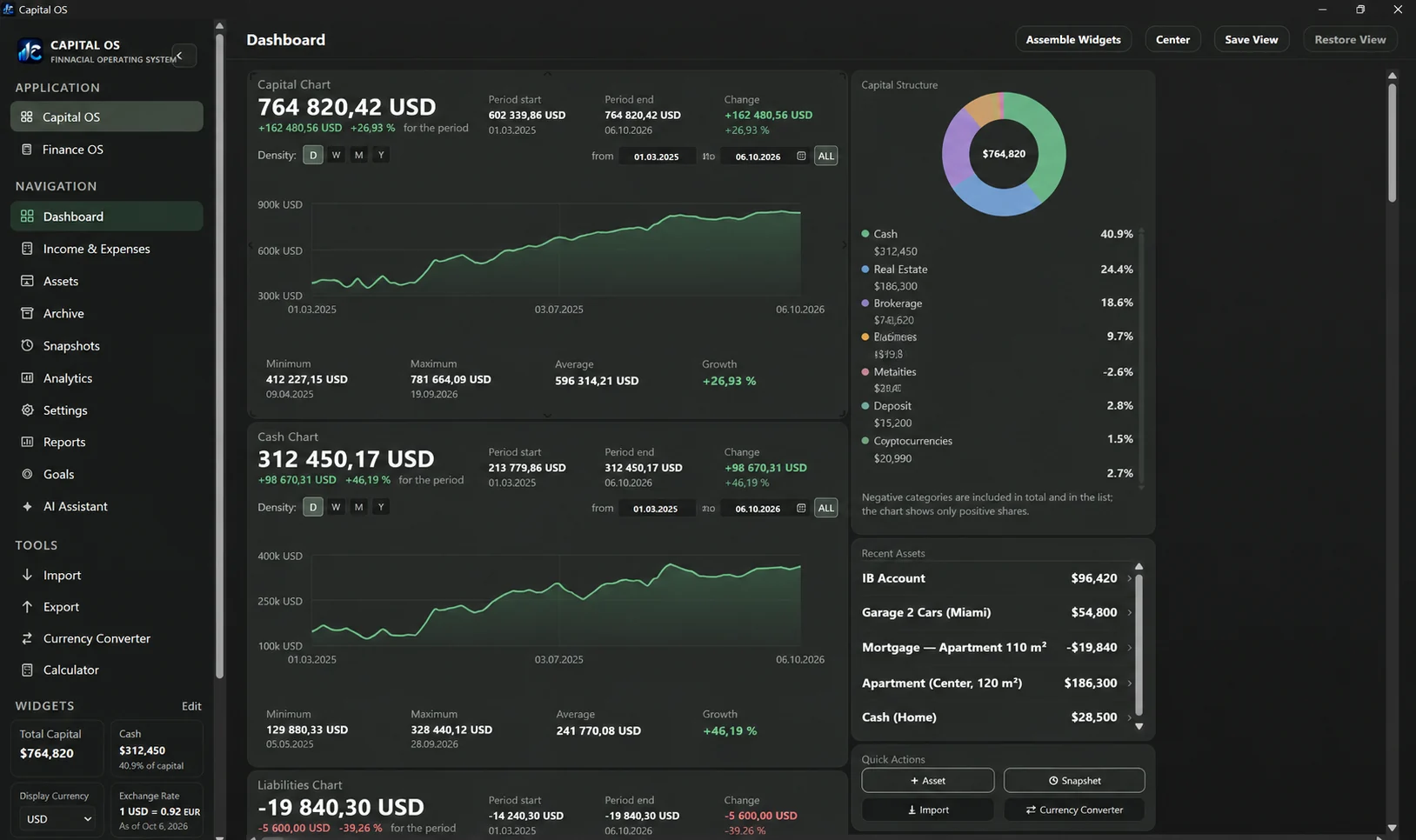Set Capital Chart density to Y
Screen dimensions: 1416x840
click(x=381, y=155)
